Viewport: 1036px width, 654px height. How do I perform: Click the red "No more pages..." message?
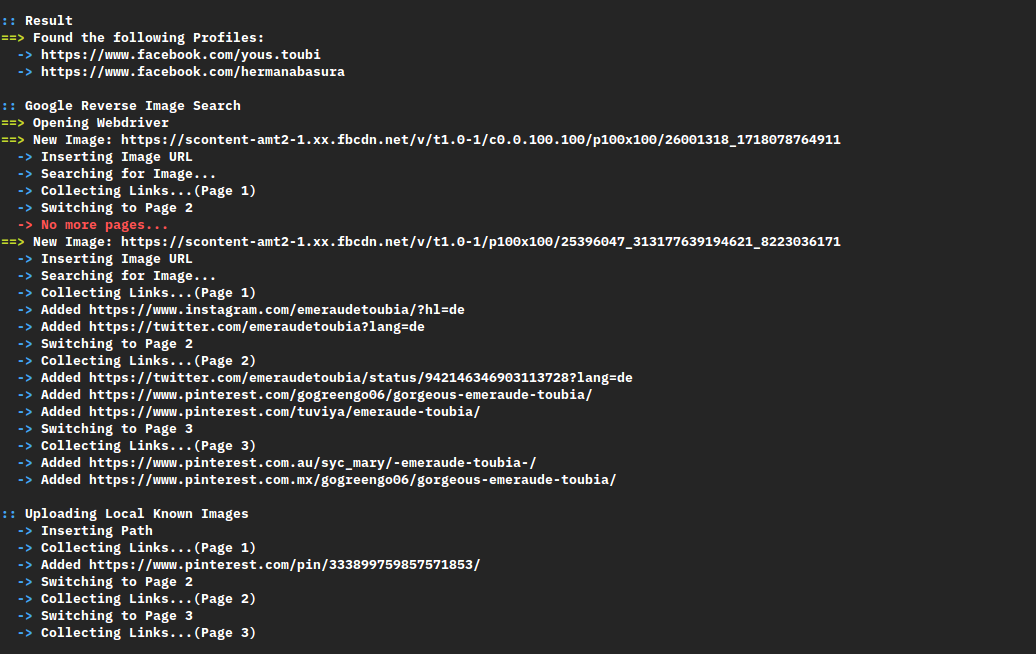point(104,225)
